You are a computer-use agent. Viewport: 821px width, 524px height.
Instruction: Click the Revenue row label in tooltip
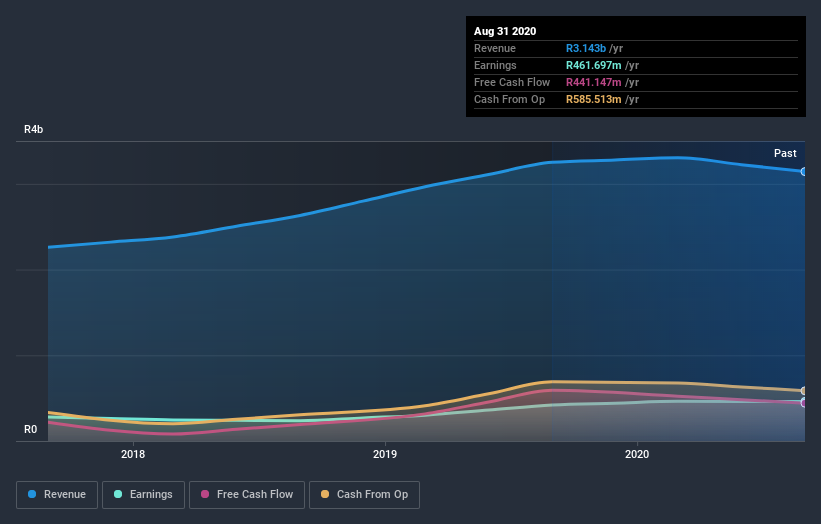(x=495, y=48)
